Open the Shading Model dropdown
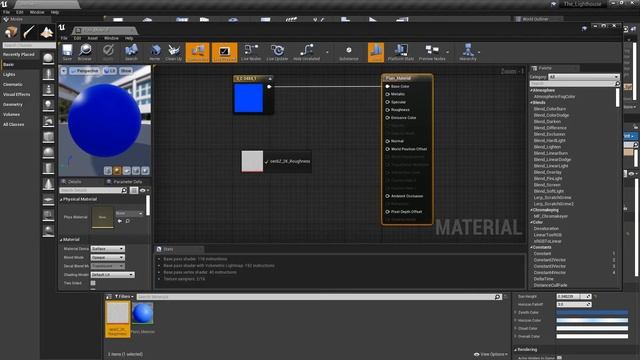The height and width of the screenshot is (360, 640). 112,275
